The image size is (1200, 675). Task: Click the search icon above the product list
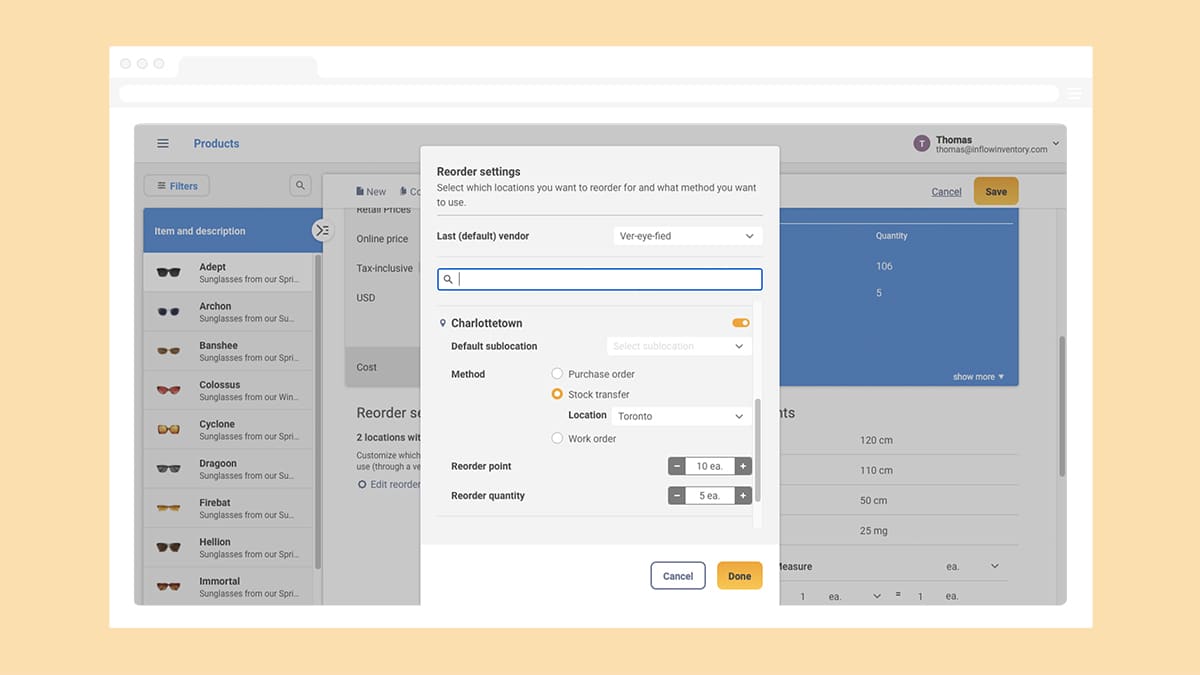click(x=299, y=185)
